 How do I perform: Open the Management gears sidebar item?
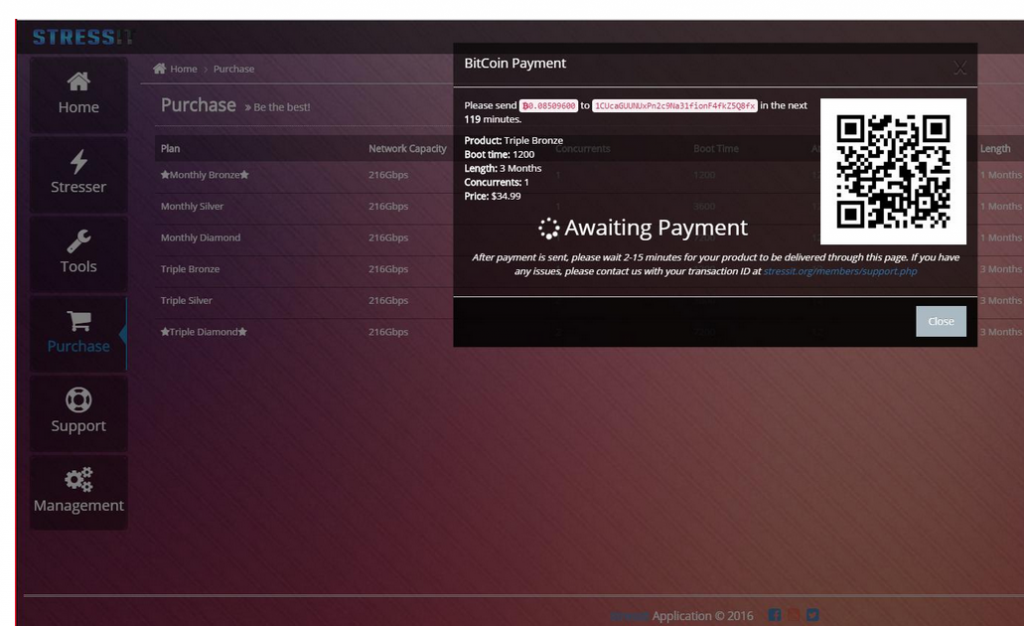(x=78, y=493)
